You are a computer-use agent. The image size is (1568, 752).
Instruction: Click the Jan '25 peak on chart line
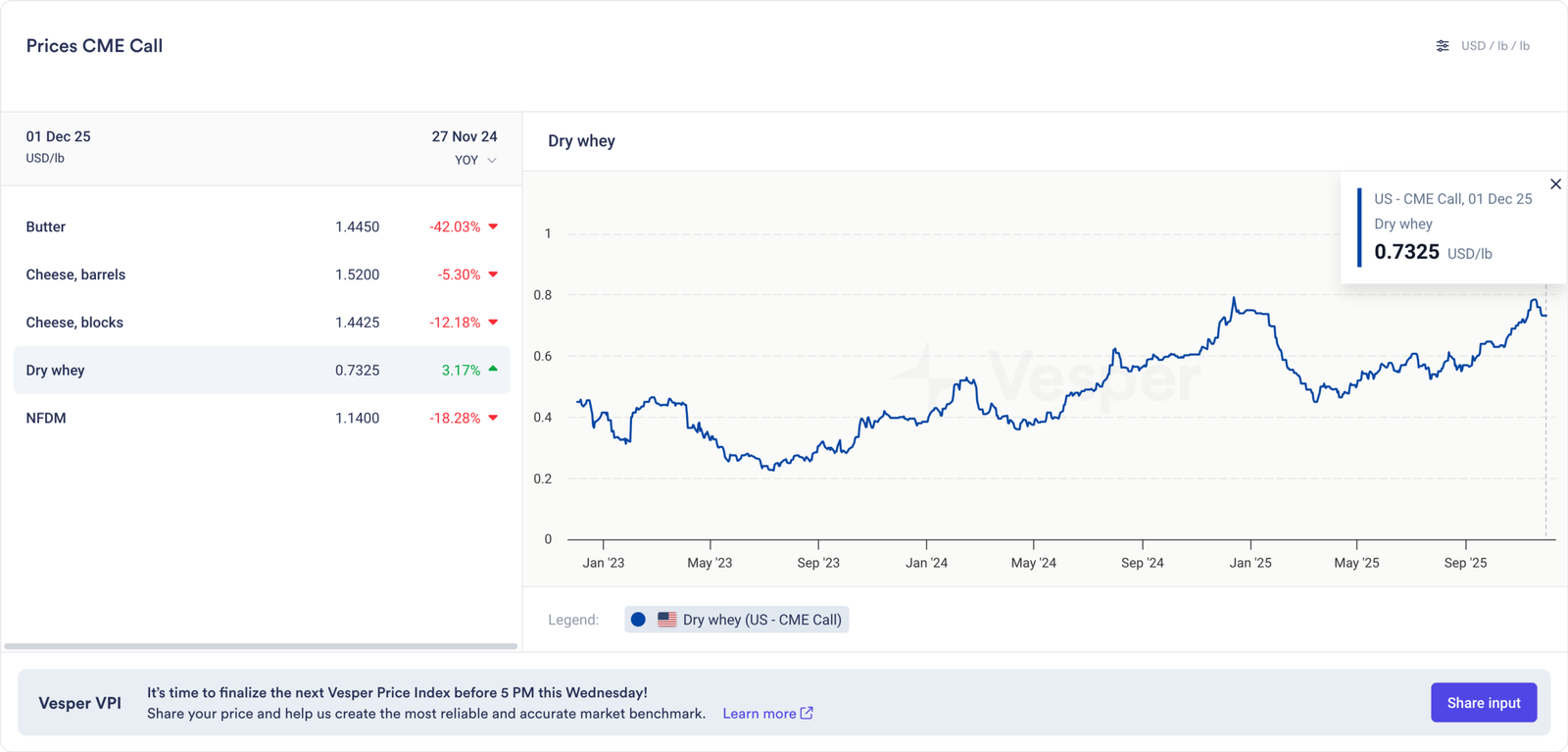click(x=1234, y=298)
